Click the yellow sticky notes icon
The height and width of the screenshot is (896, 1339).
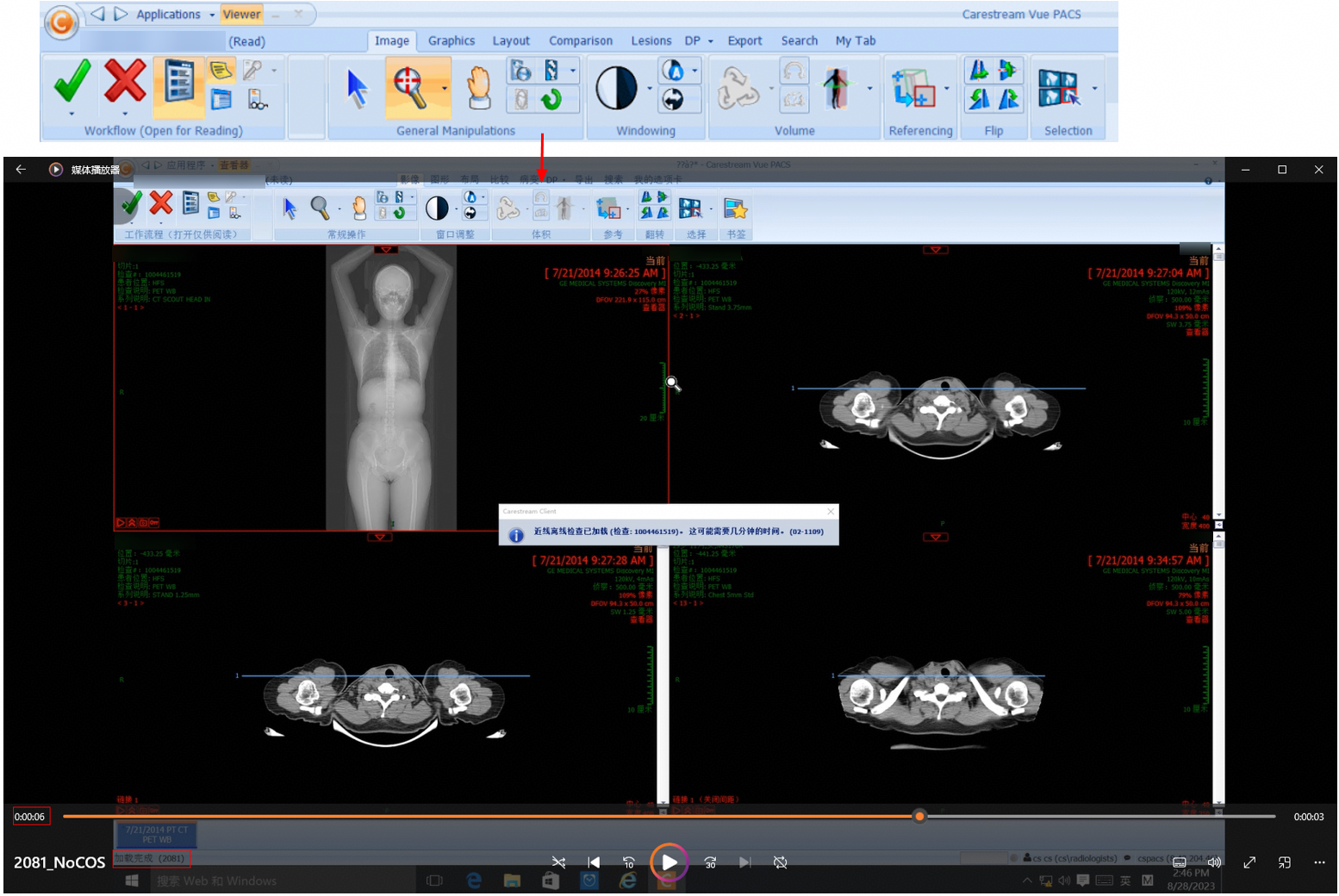tap(221, 70)
